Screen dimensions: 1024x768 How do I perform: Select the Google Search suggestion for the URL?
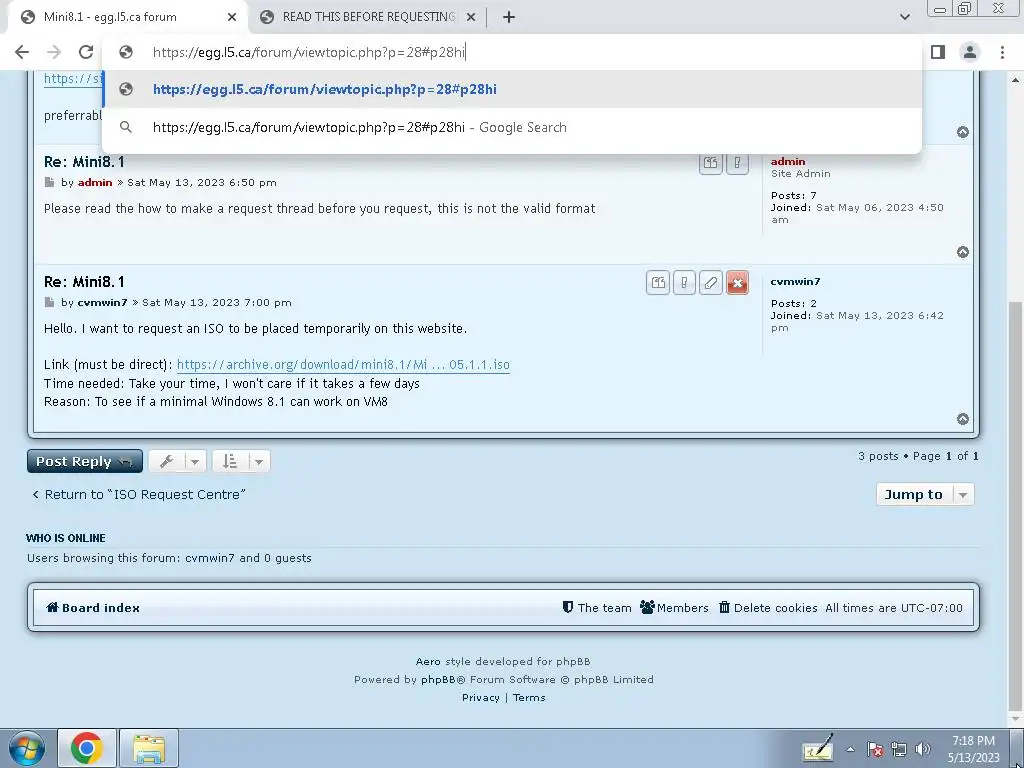pyautogui.click(x=512, y=127)
